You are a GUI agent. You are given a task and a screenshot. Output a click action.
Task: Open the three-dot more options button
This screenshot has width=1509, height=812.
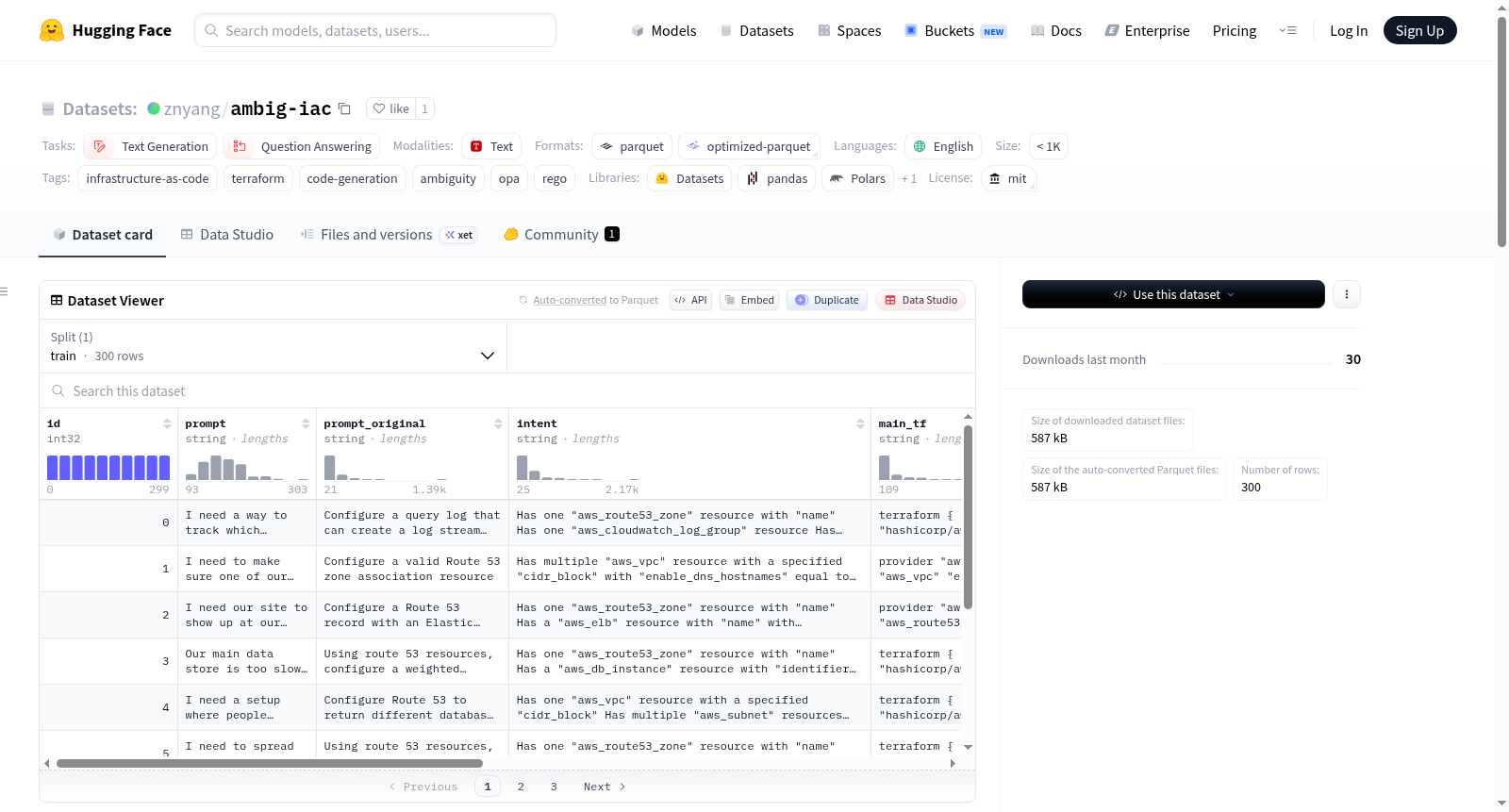pos(1346,294)
